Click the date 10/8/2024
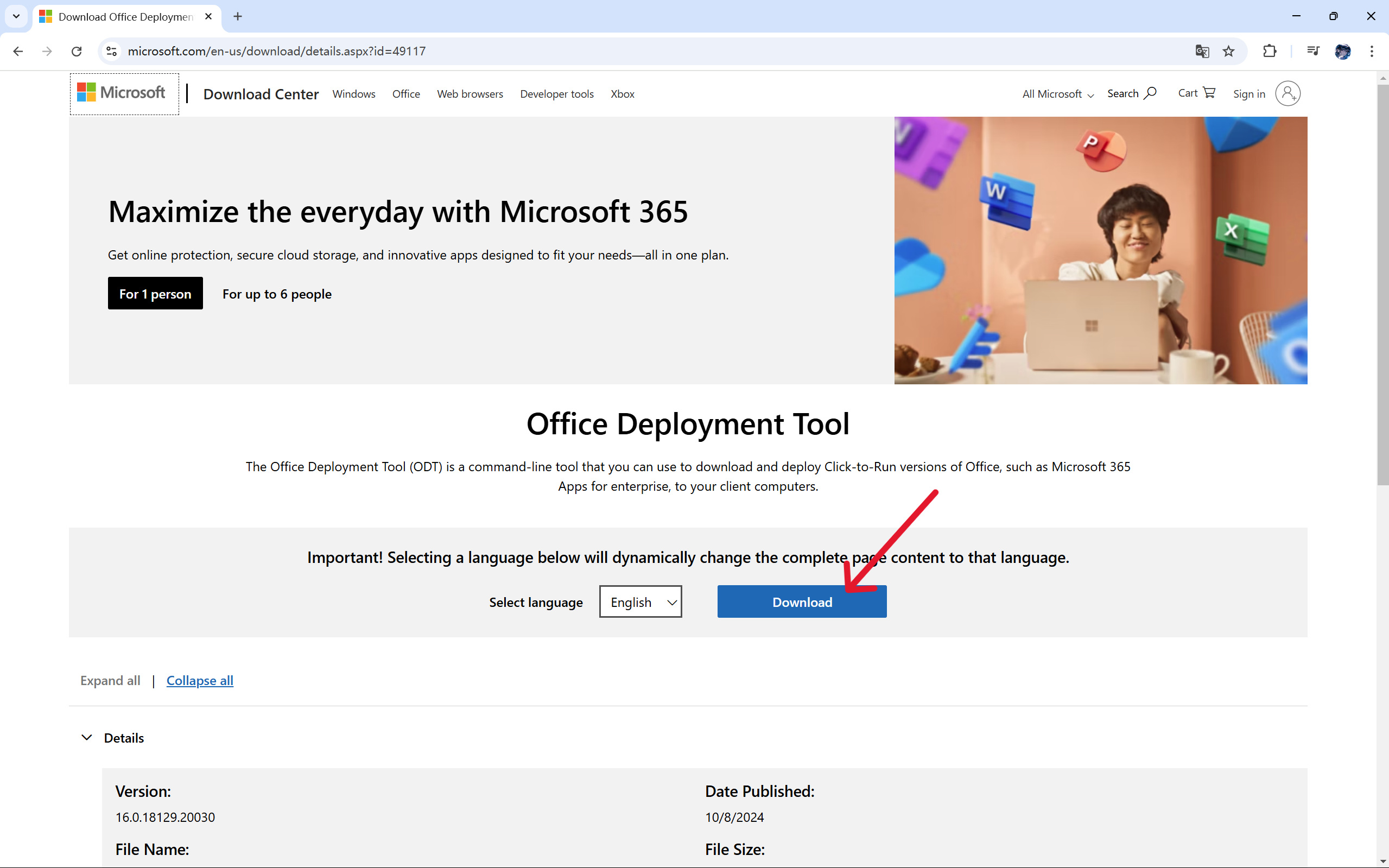Screen dimensions: 1389x868 (x=734, y=817)
